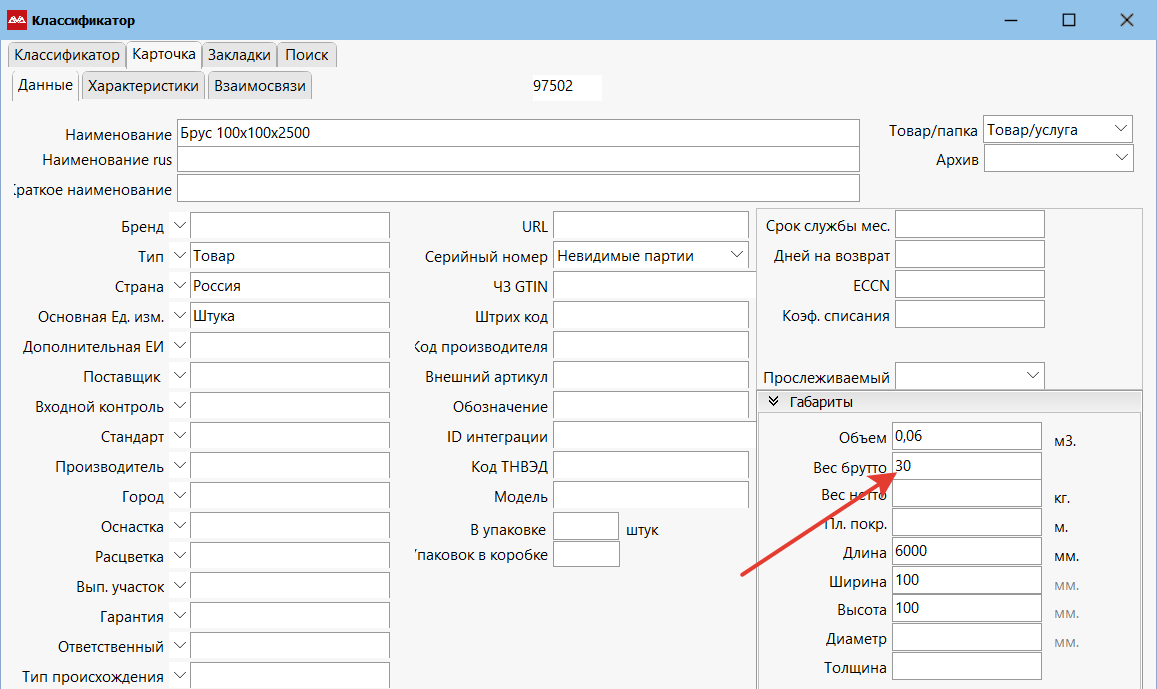1157x689 pixels.
Task: Open the Закладки tab
Action: click(239, 55)
